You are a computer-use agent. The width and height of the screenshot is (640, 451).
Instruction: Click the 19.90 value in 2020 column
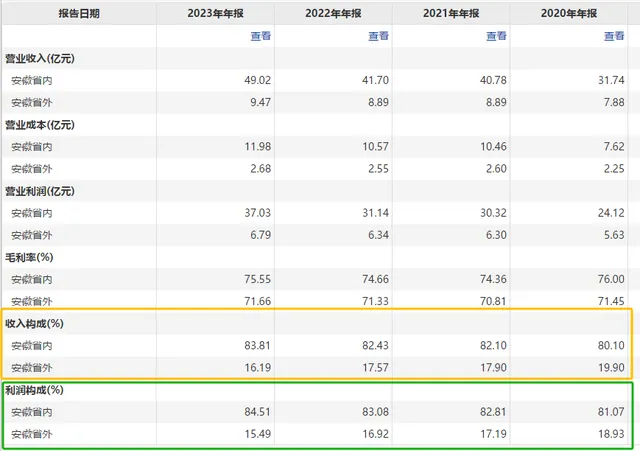[x=611, y=366]
